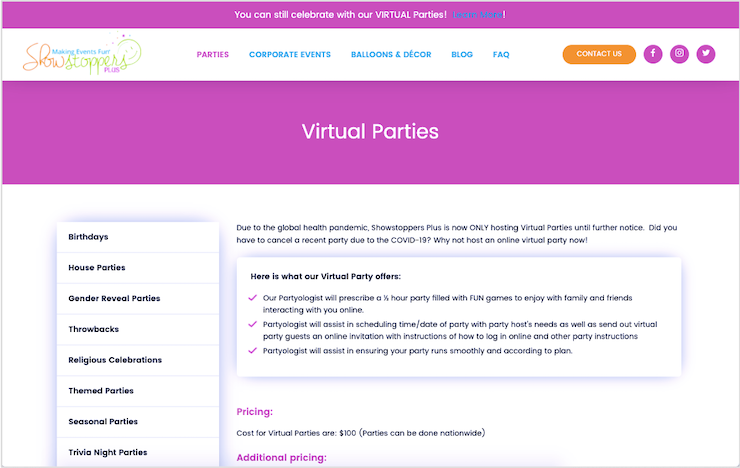The height and width of the screenshot is (468, 740).
Task: Click 'Here is what our Virtual Party offers:' text
Action: [x=326, y=276]
